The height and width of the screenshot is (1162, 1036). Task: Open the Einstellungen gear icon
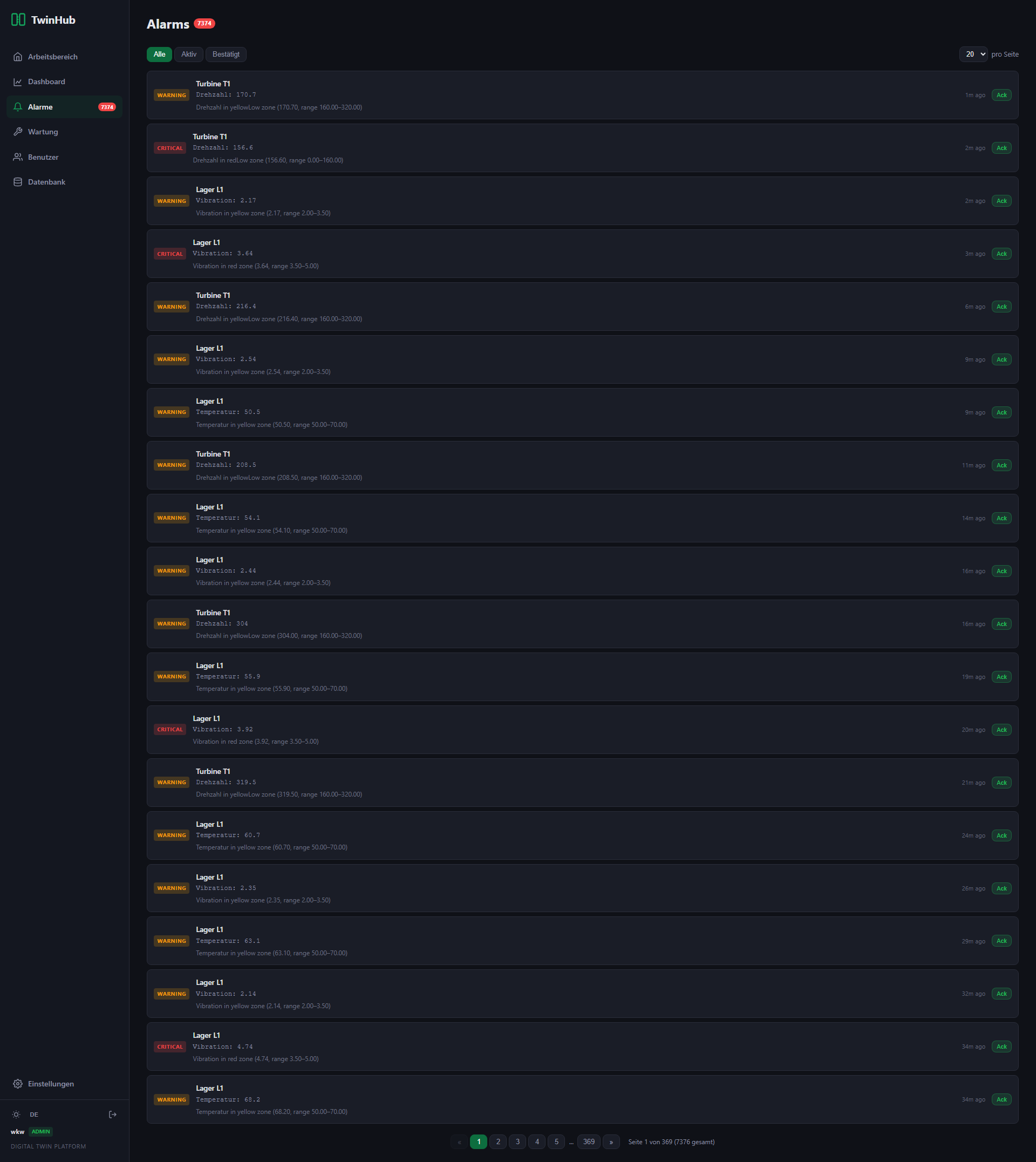(18, 1084)
